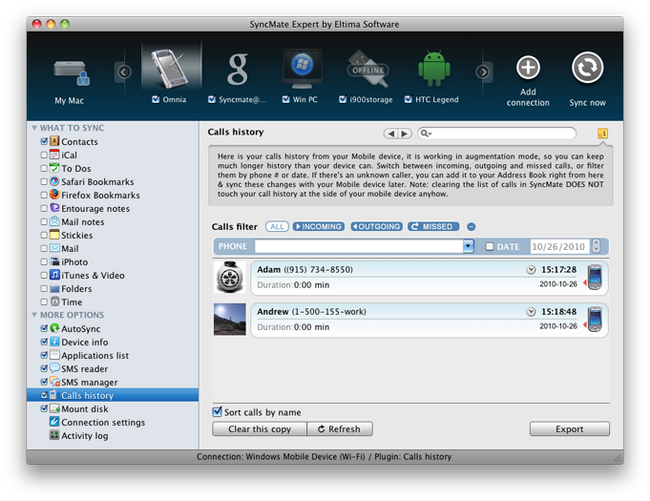The image size is (650, 501).
Task: Click the PHONE filter input field
Action: [359, 246]
